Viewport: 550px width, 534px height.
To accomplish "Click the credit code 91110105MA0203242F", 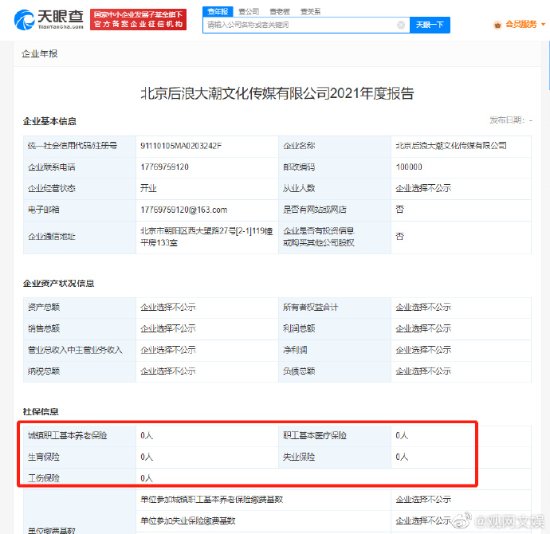I will pyautogui.click(x=181, y=146).
